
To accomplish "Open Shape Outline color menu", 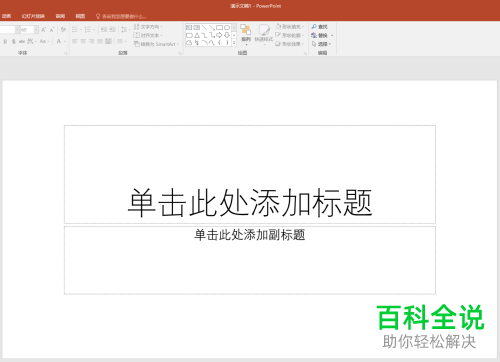I will click(289, 35).
